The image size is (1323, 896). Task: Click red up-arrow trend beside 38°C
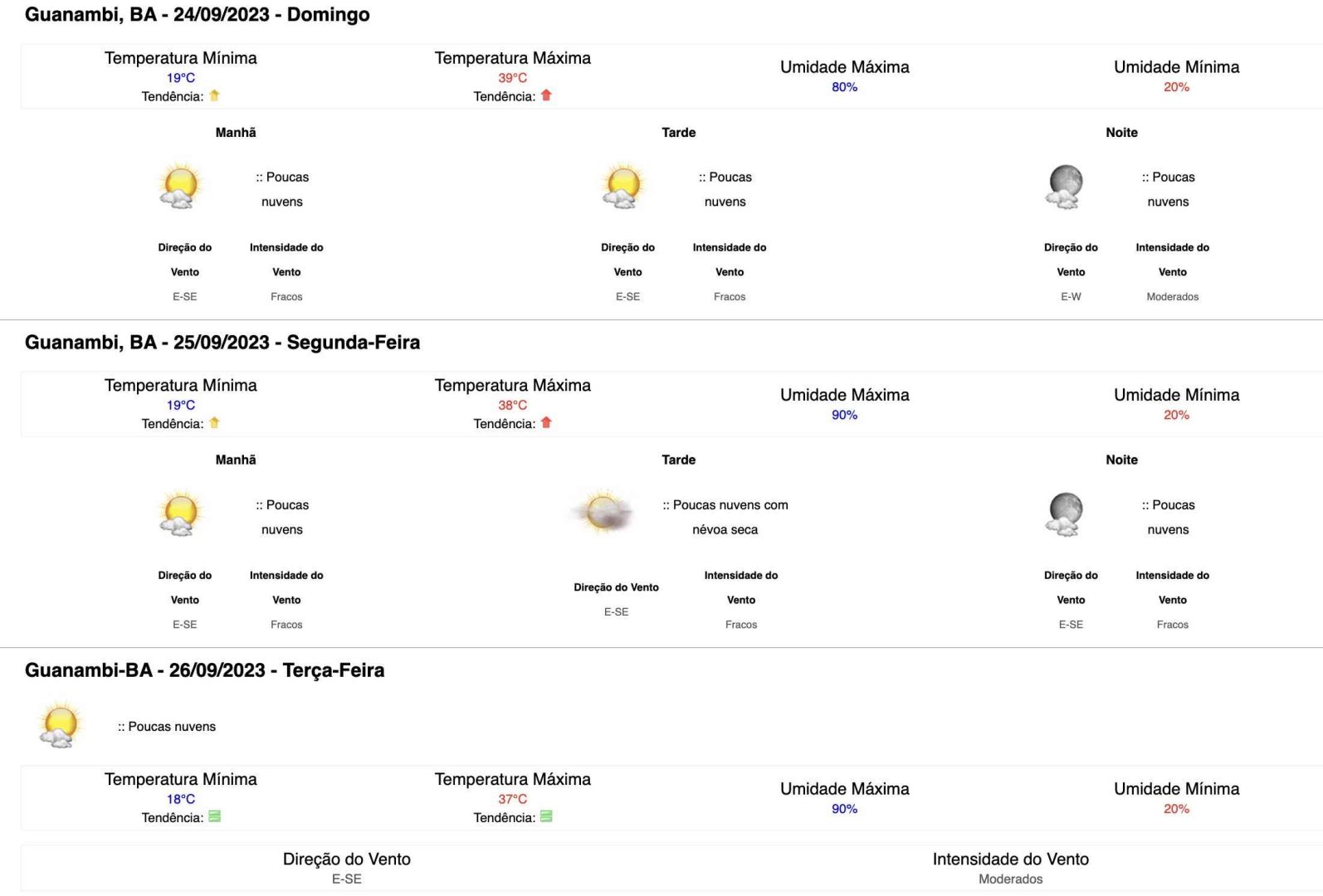coord(546,422)
